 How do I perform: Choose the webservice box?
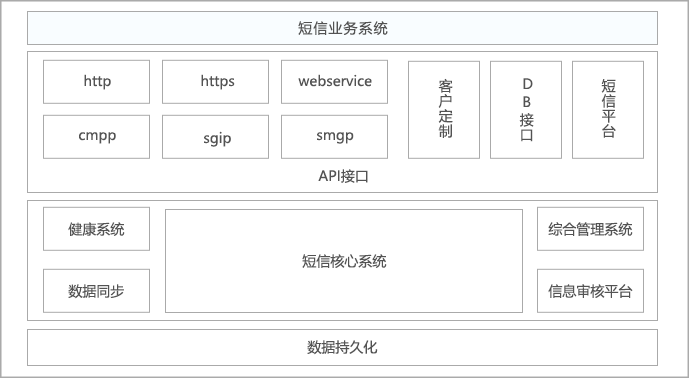[x=334, y=82]
